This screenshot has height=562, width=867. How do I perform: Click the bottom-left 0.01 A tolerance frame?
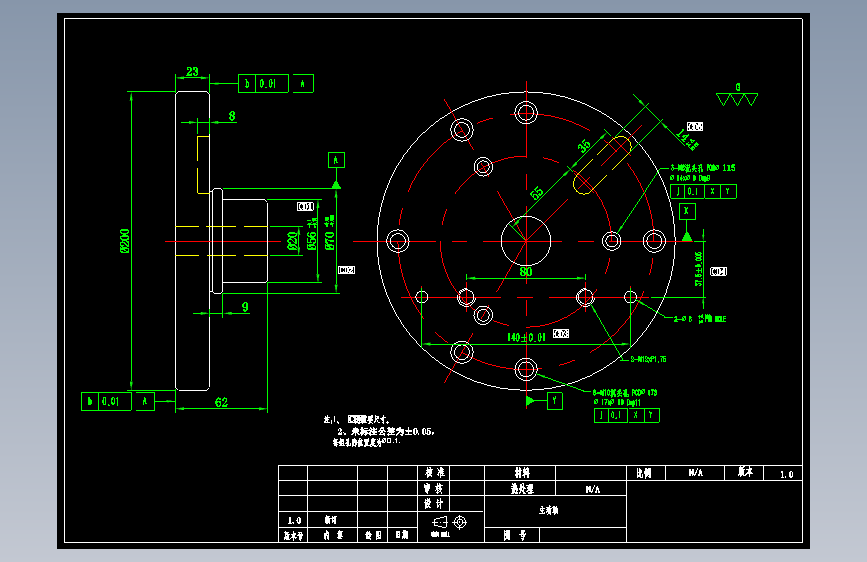click(x=118, y=401)
